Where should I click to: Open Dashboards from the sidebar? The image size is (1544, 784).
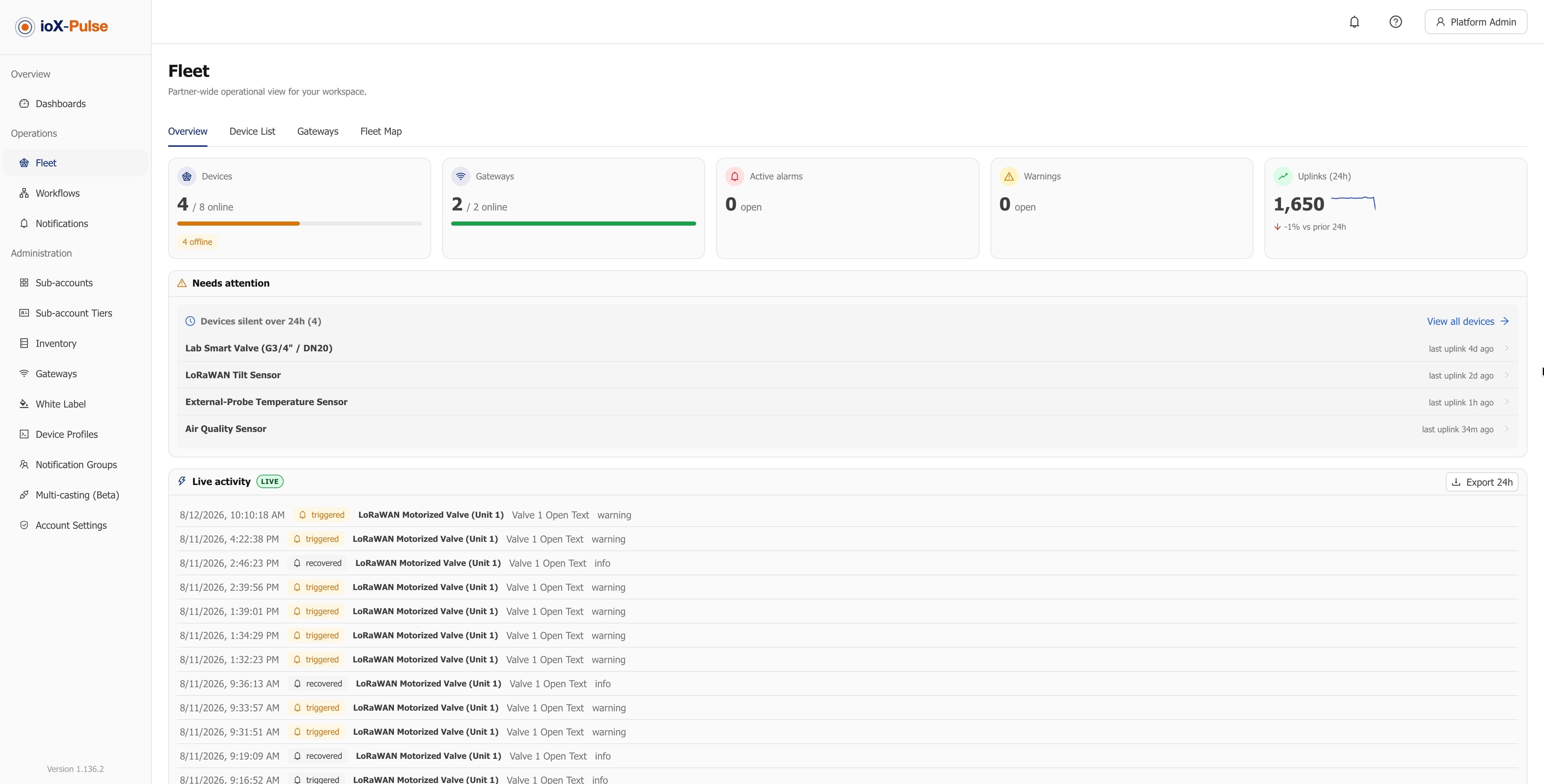75,104
